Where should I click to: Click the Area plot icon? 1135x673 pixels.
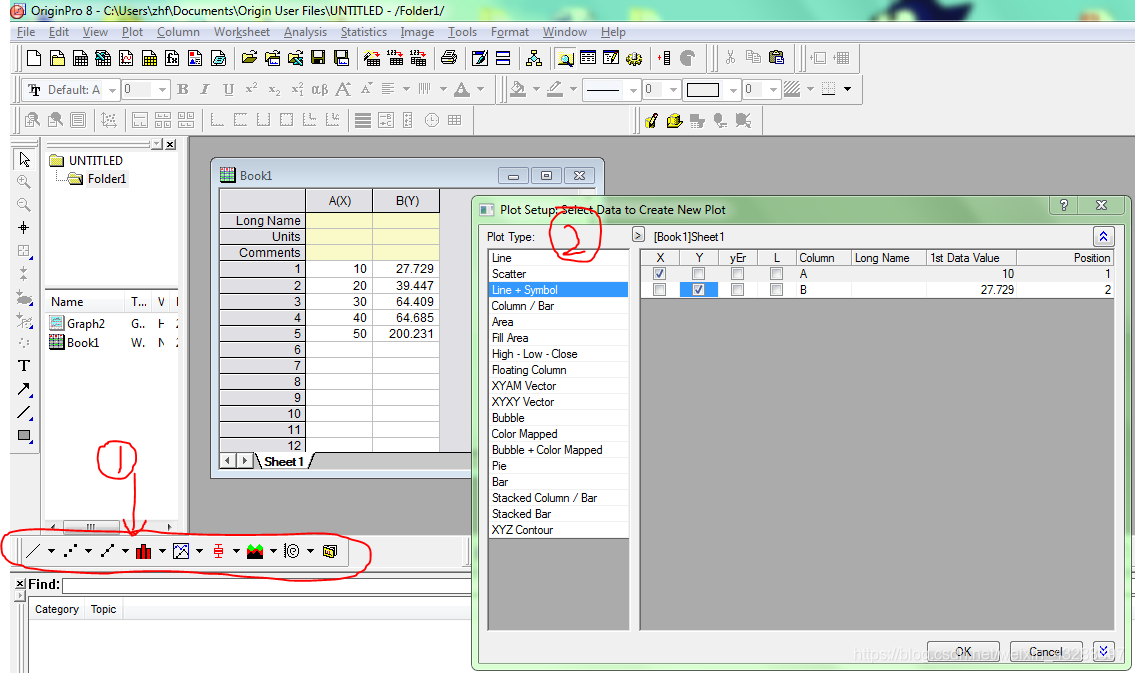tap(255, 551)
